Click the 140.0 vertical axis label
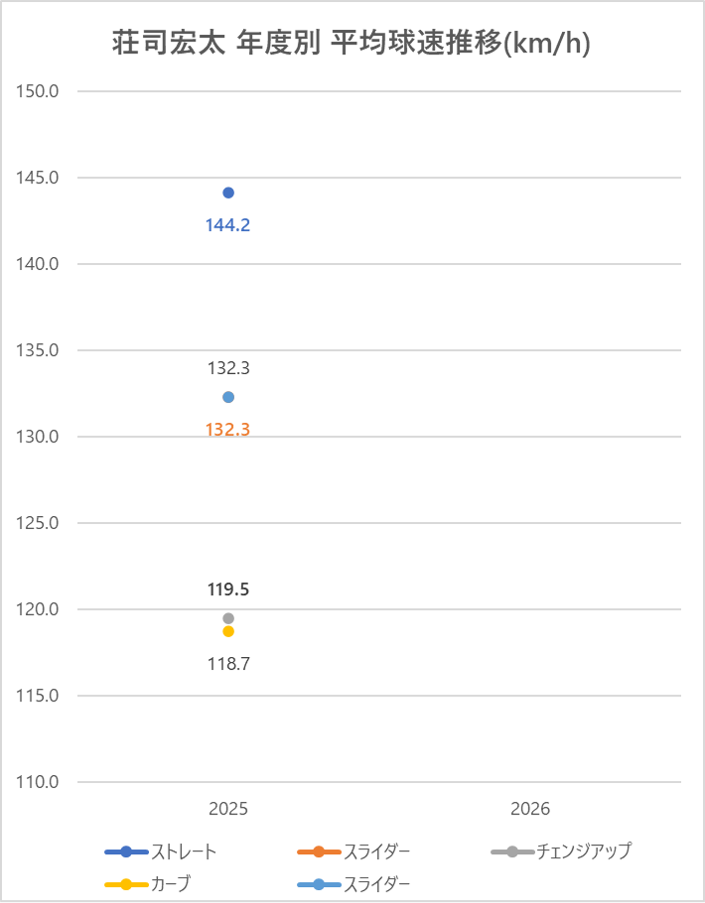The width and height of the screenshot is (705, 903). [39, 264]
